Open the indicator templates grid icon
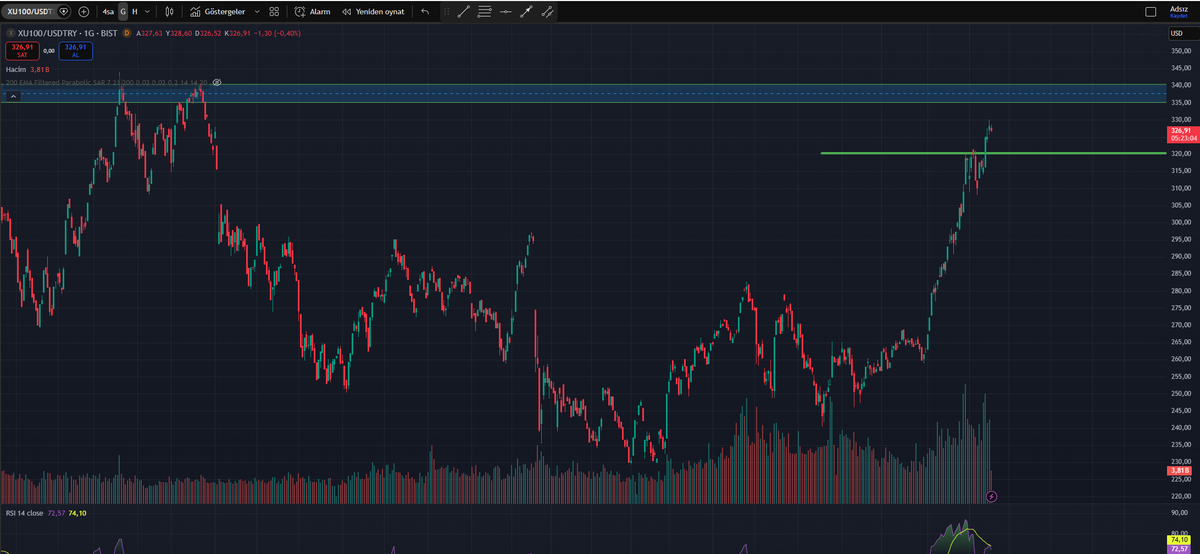1200x554 pixels. [x=274, y=11]
